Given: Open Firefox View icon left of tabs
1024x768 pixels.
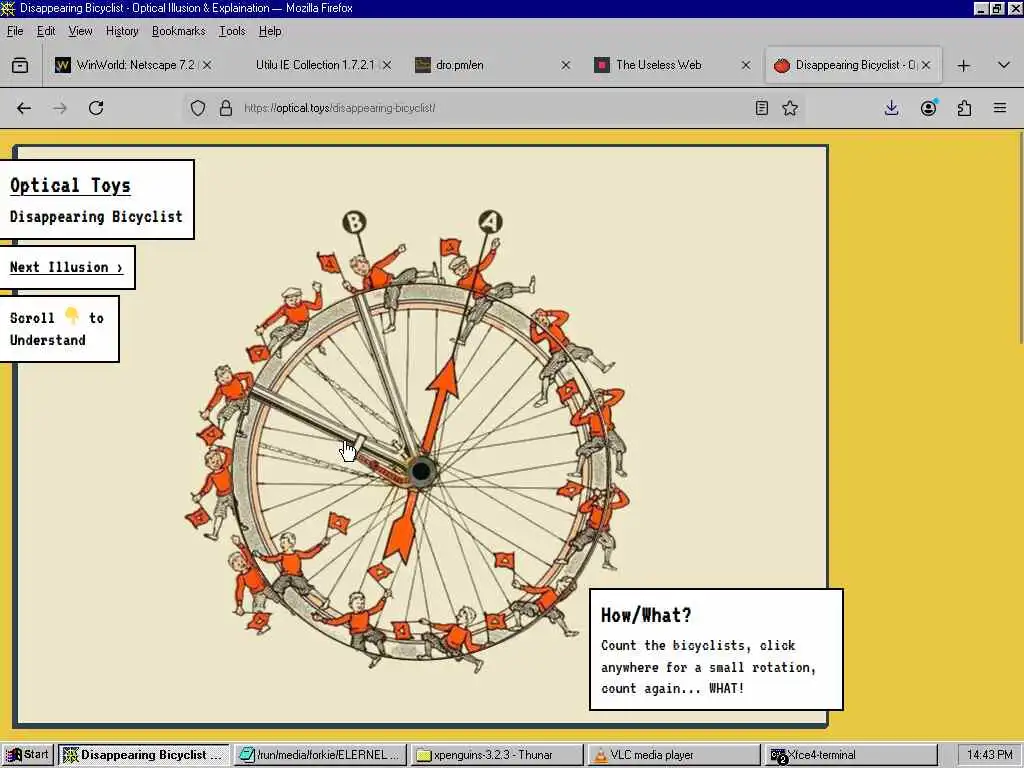Looking at the screenshot, I should pos(20,65).
